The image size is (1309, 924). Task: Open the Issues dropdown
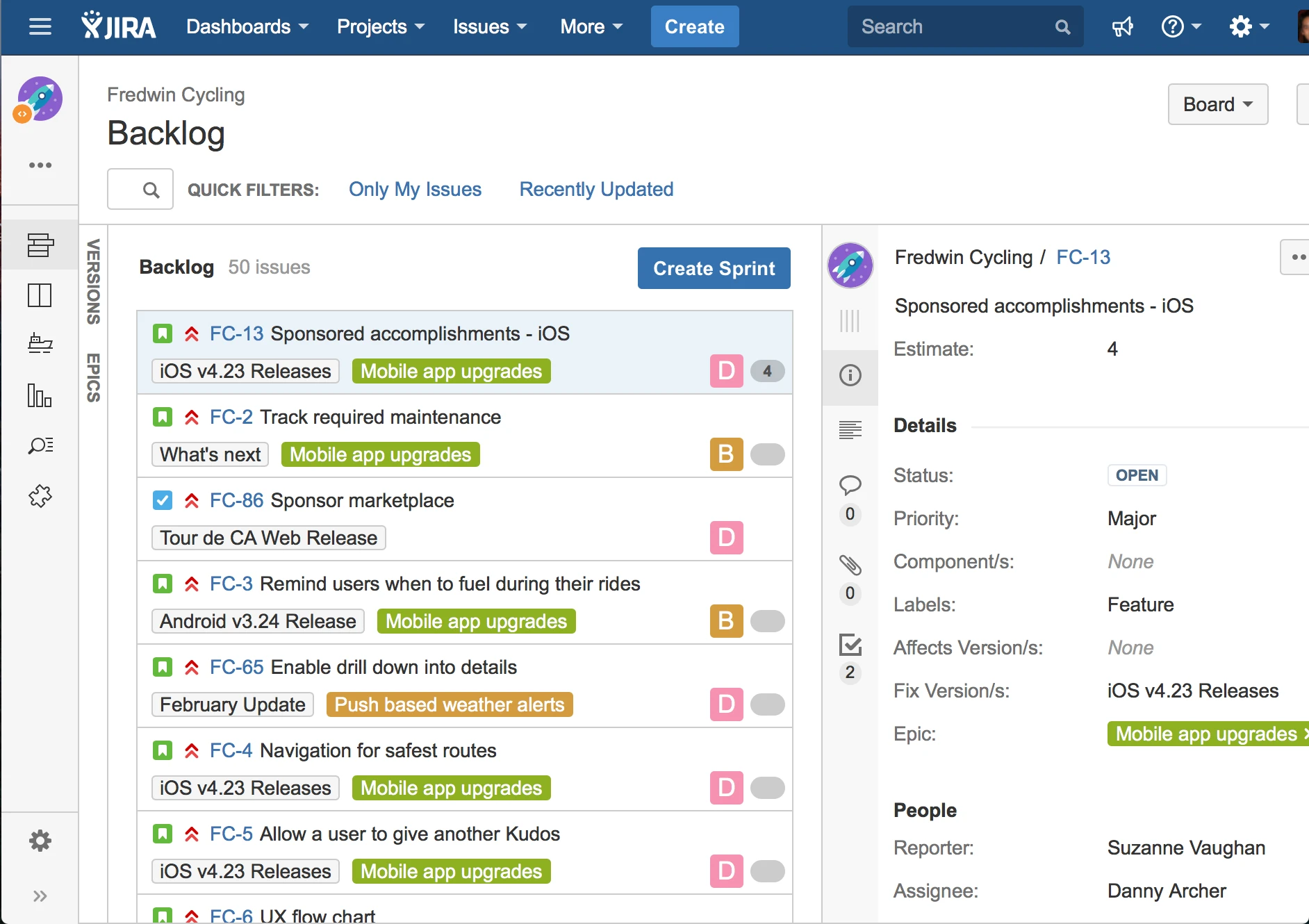pyautogui.click(x=490, y=26)
